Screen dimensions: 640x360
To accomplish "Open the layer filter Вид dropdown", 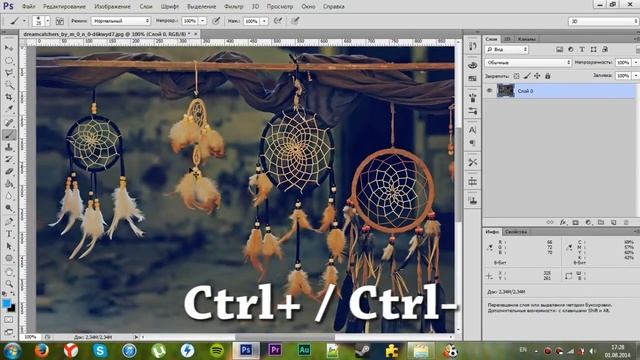I will click(507, 49).
